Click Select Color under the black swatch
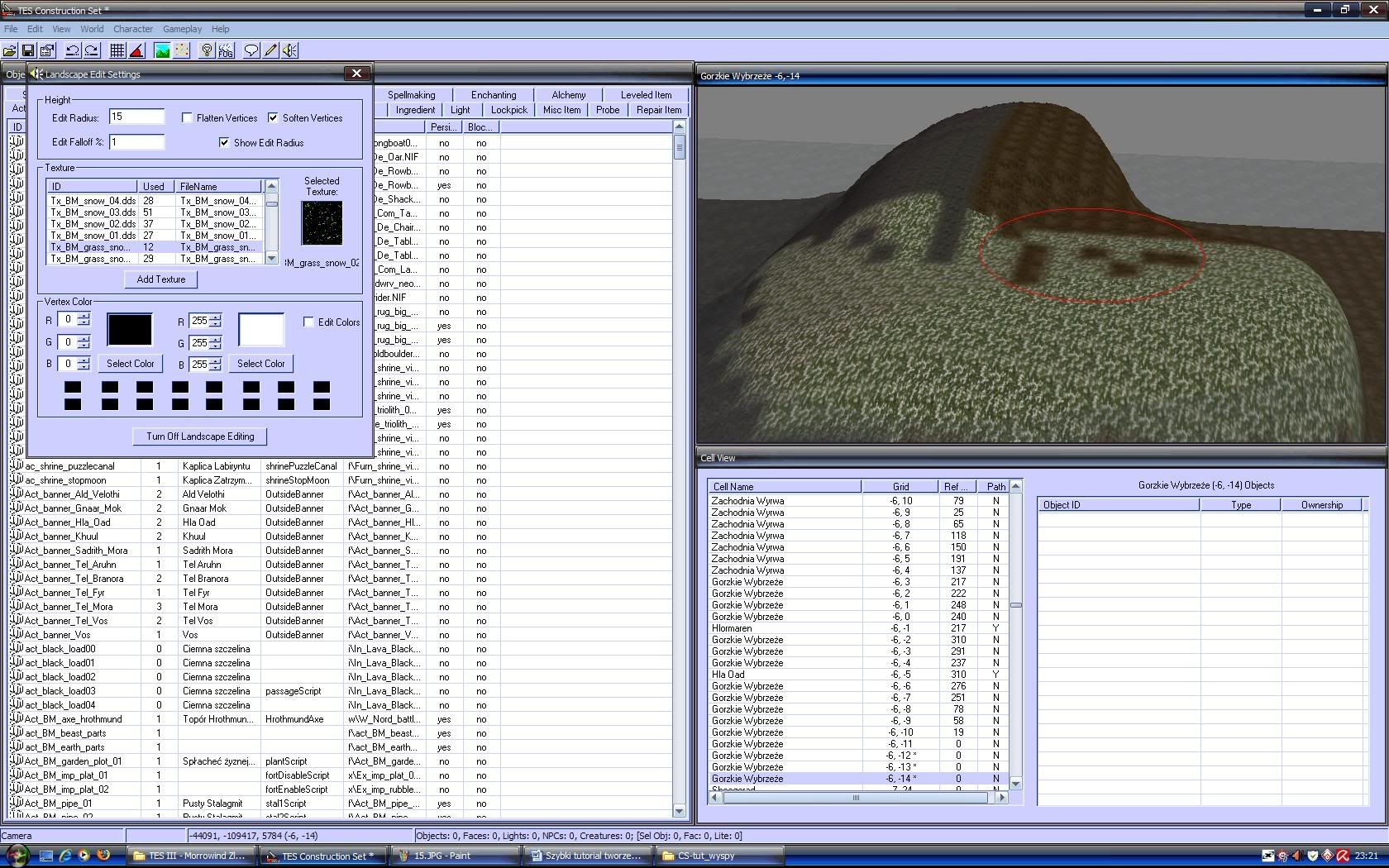This screenshot has height=868, width=1389. (x=130, y=364)
